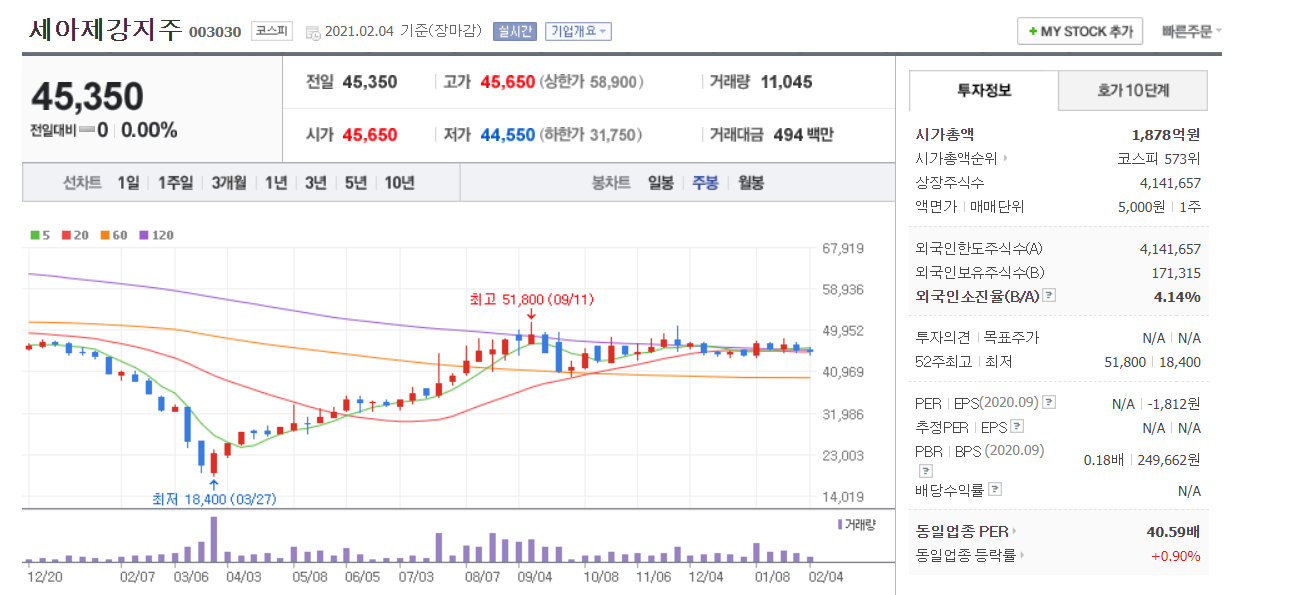
Task: Click the 상장주식수 value 4,141,657
Action: pos(1170,183)
